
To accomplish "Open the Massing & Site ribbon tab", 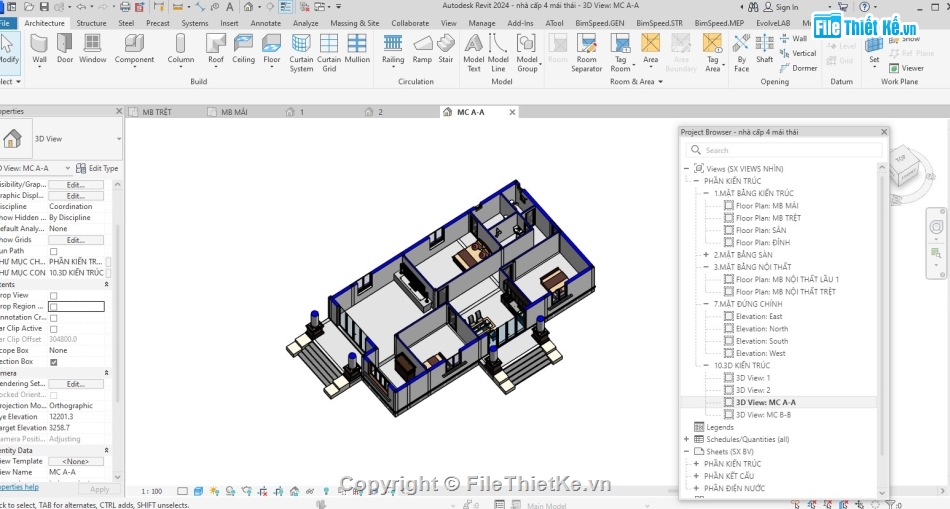I will click(x=354, y=23).
